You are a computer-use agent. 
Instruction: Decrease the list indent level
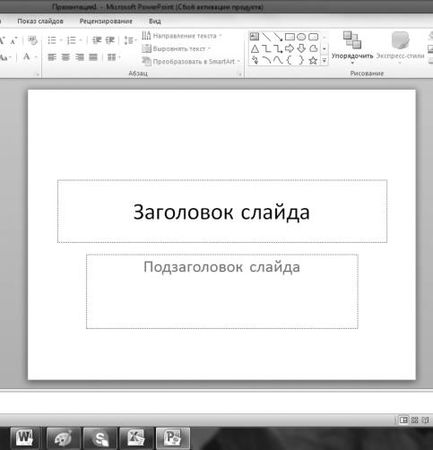(x=97, y=40)
